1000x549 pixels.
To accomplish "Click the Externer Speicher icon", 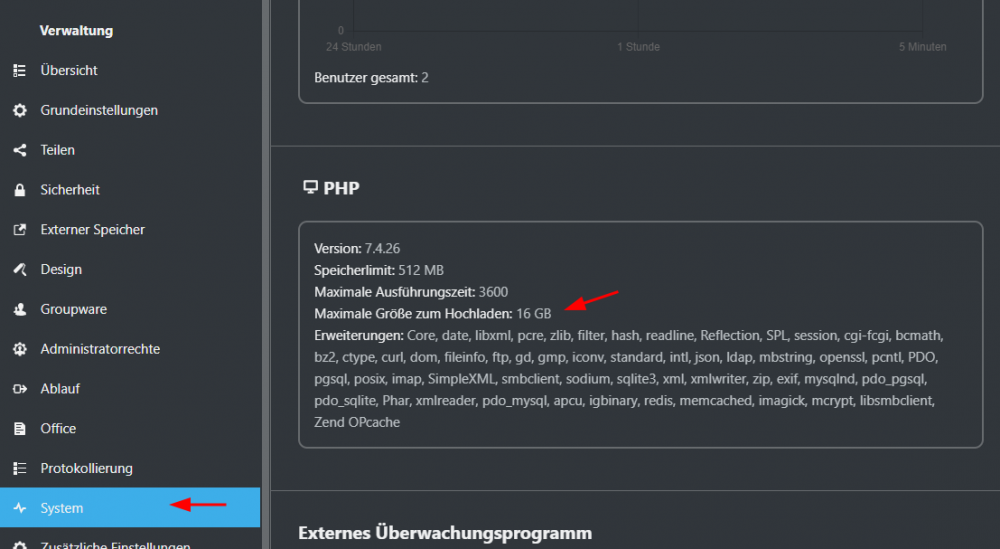I will click(x=20, y=230).
